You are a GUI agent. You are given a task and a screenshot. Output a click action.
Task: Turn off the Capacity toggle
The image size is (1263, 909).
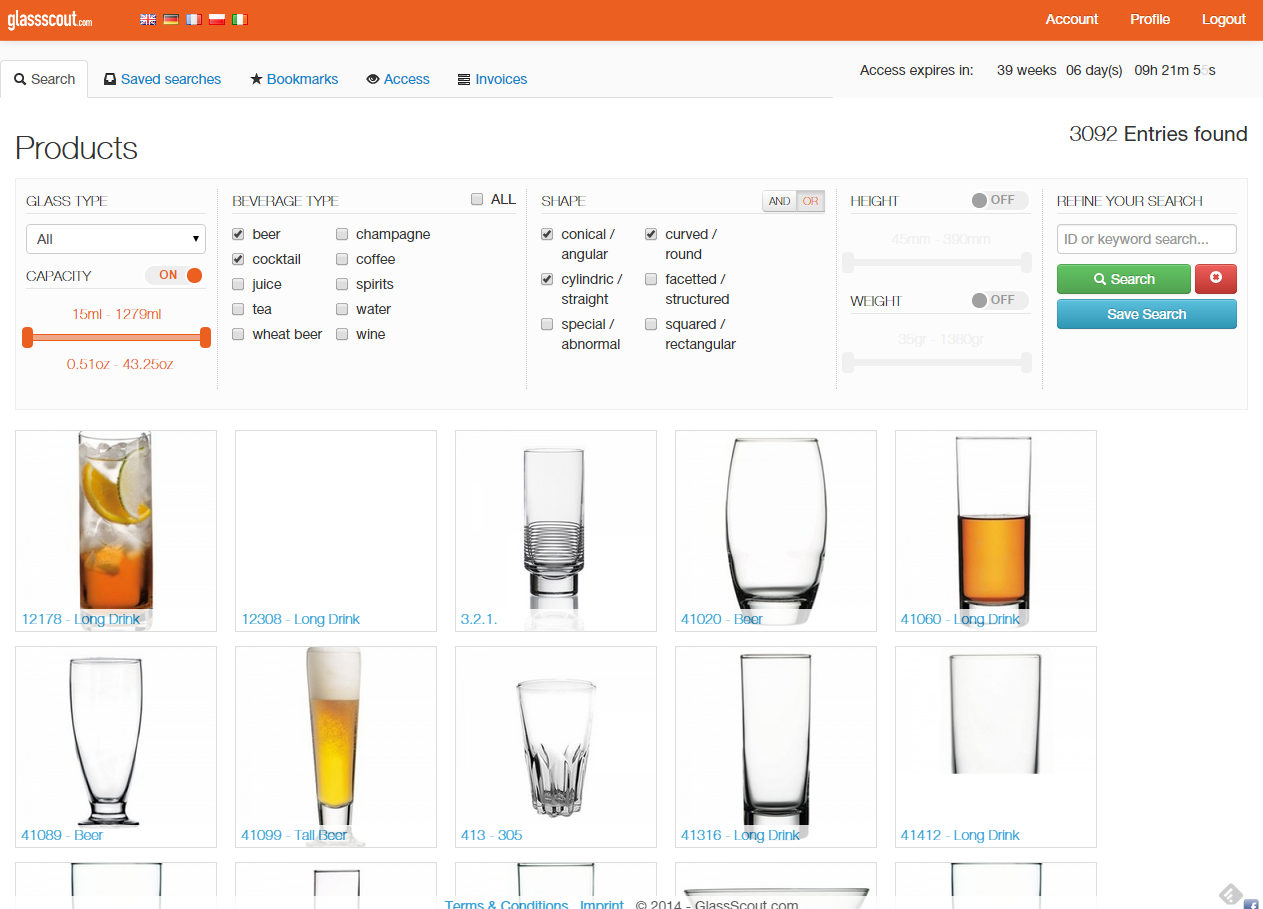174,275
